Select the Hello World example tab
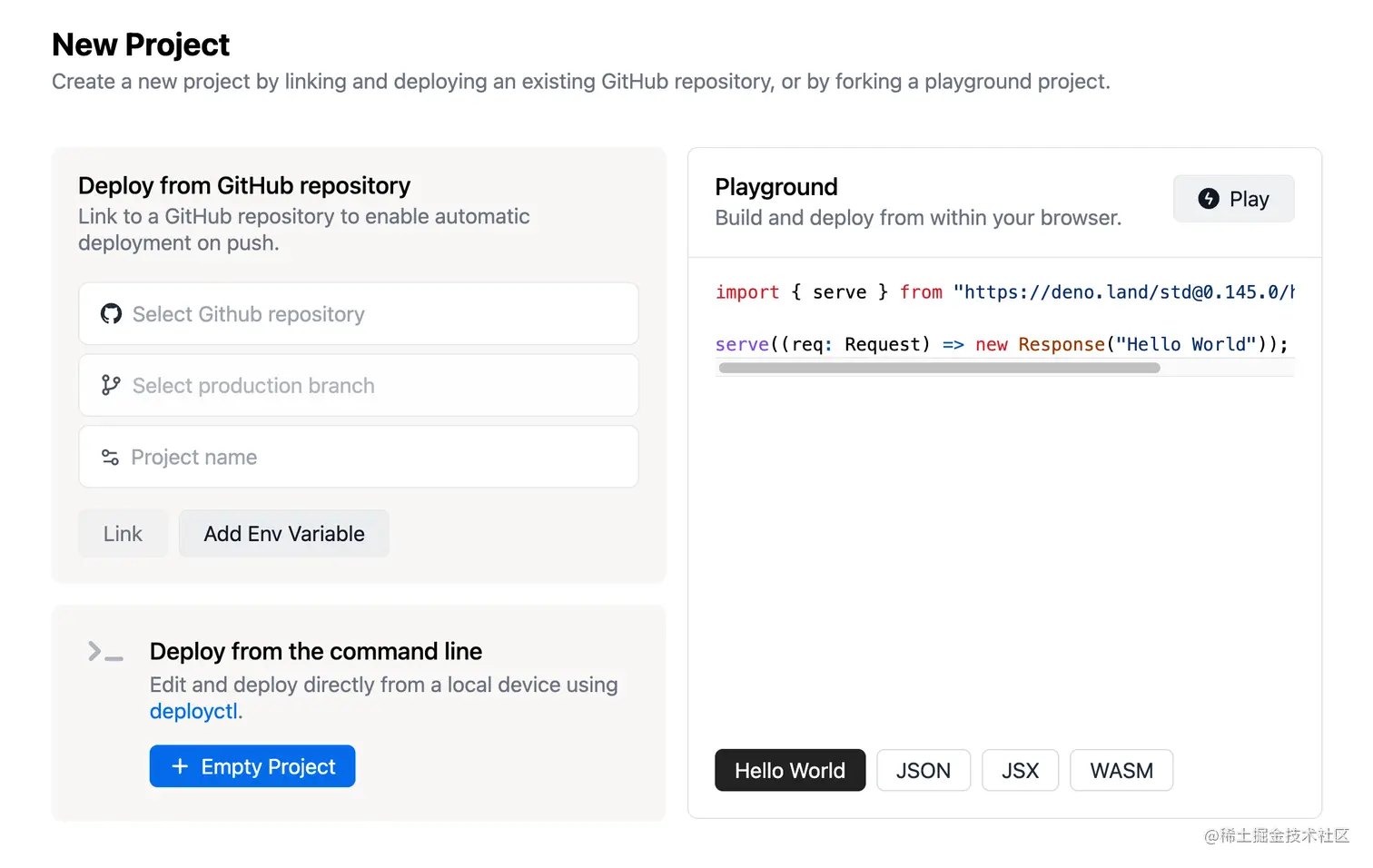Screen dimensions: 1373x868 pyautogui.click(x=789, y=771)
